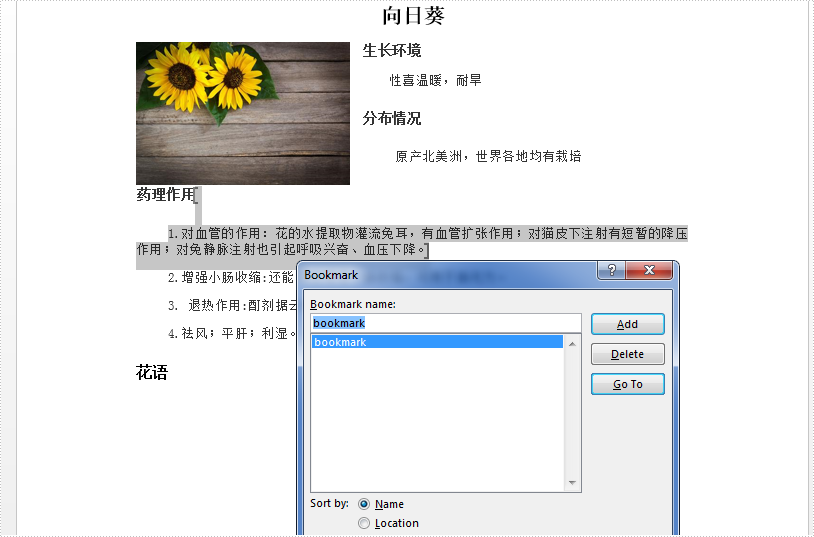Image resolution: width=814 pixels, height=537 pixels.
Task: Click the Go To button
Action: click(627, 384)
